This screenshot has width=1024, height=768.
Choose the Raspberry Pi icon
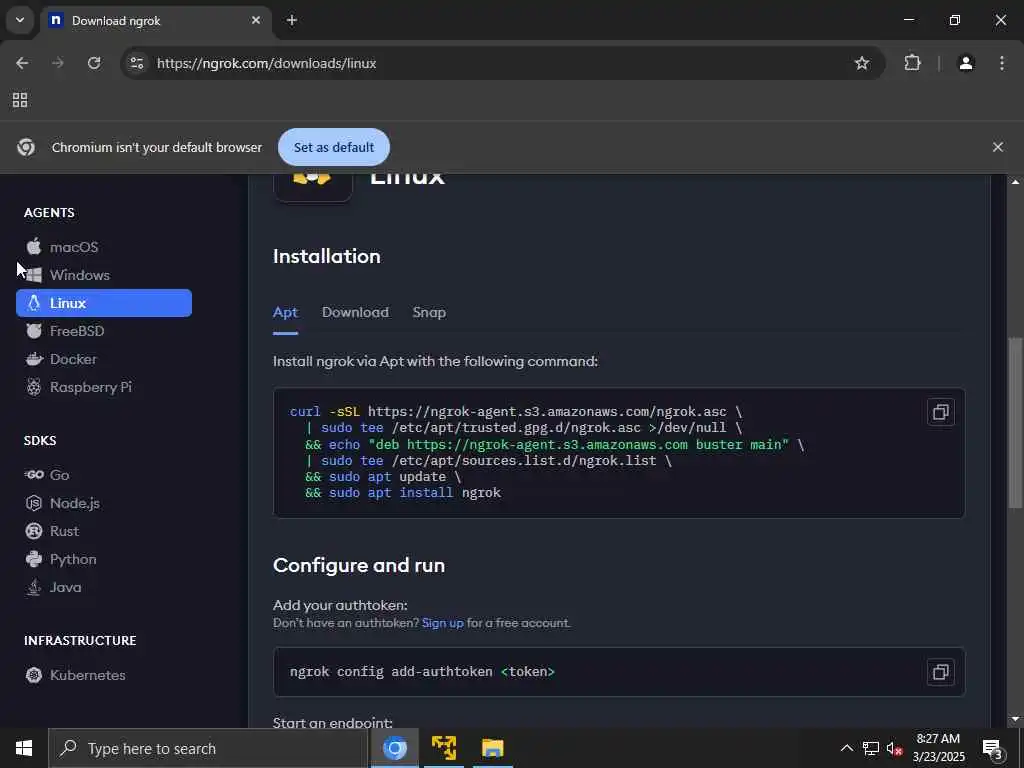[x=34, y=387]
